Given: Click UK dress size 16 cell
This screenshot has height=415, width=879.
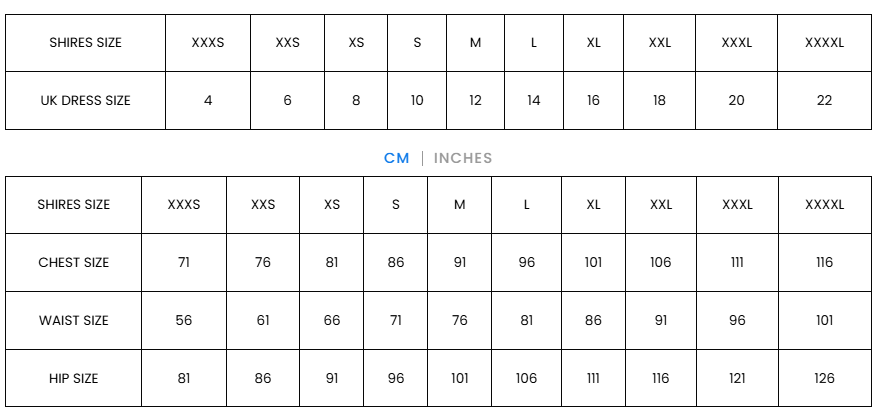Looking at the screenshot, I should click(593, 100).
